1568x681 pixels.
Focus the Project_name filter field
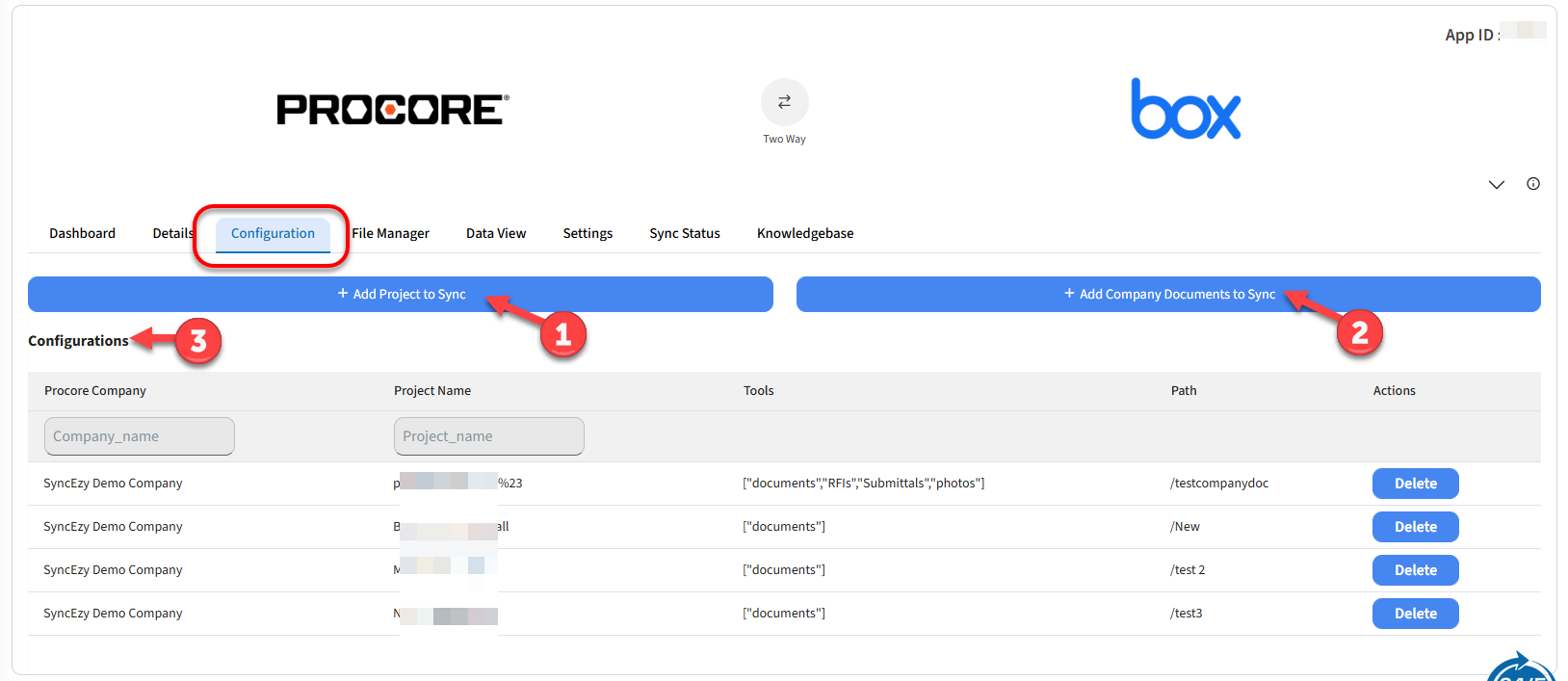(489, 436)
